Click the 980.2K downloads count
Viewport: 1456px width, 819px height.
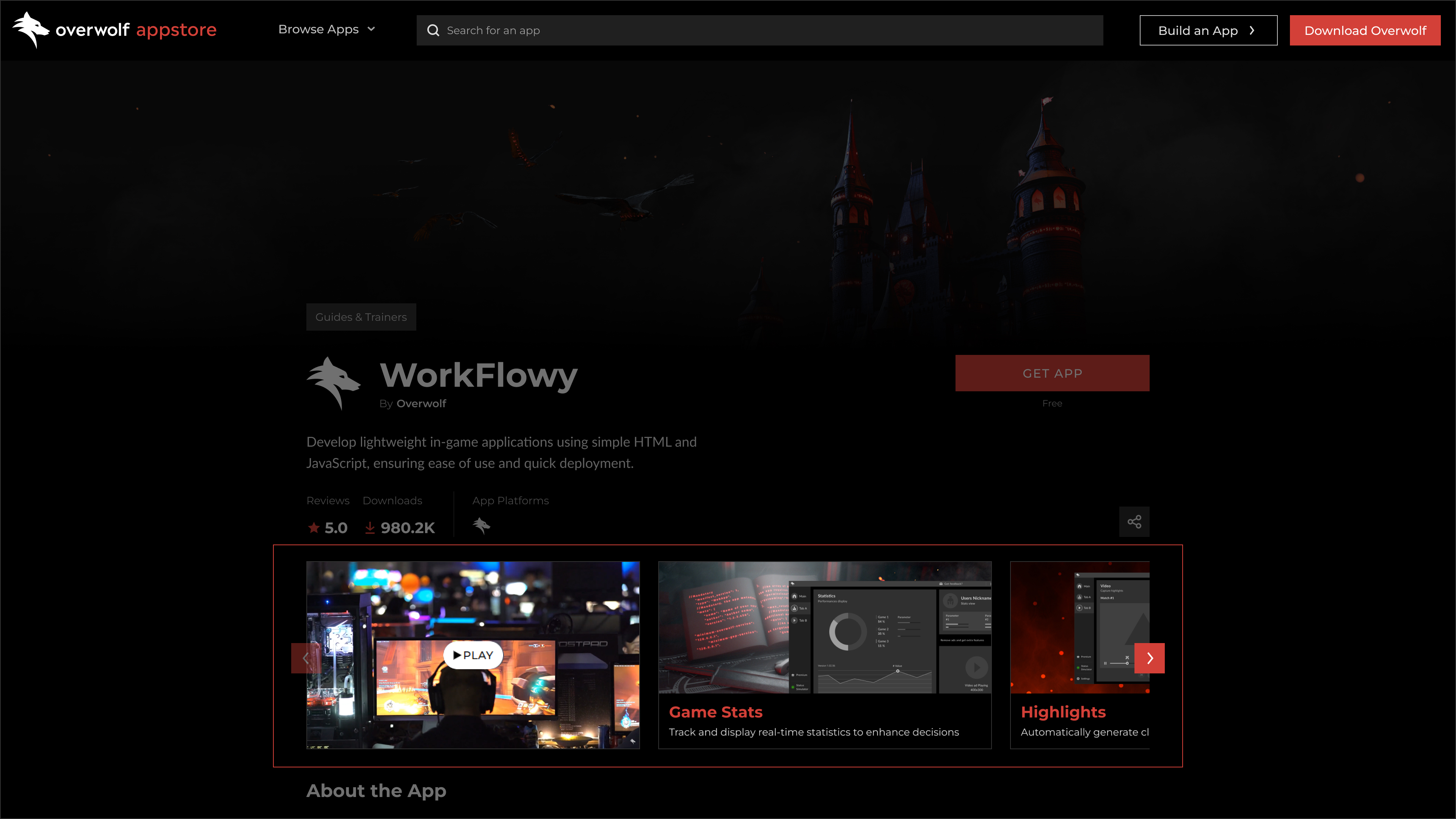[400, 528]
